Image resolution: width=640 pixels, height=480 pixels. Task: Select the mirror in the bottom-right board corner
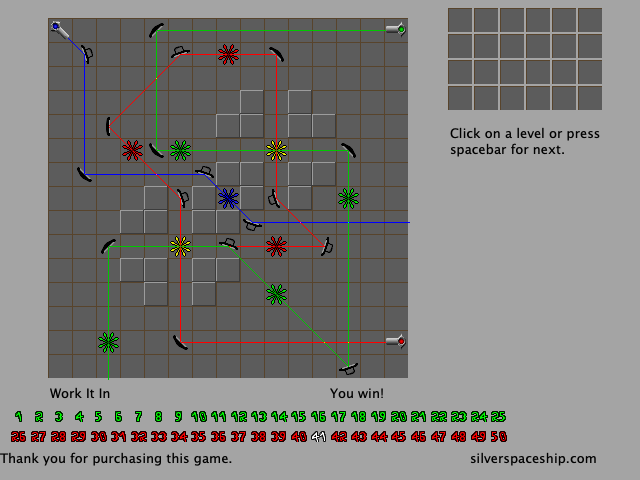coord(349,369)
